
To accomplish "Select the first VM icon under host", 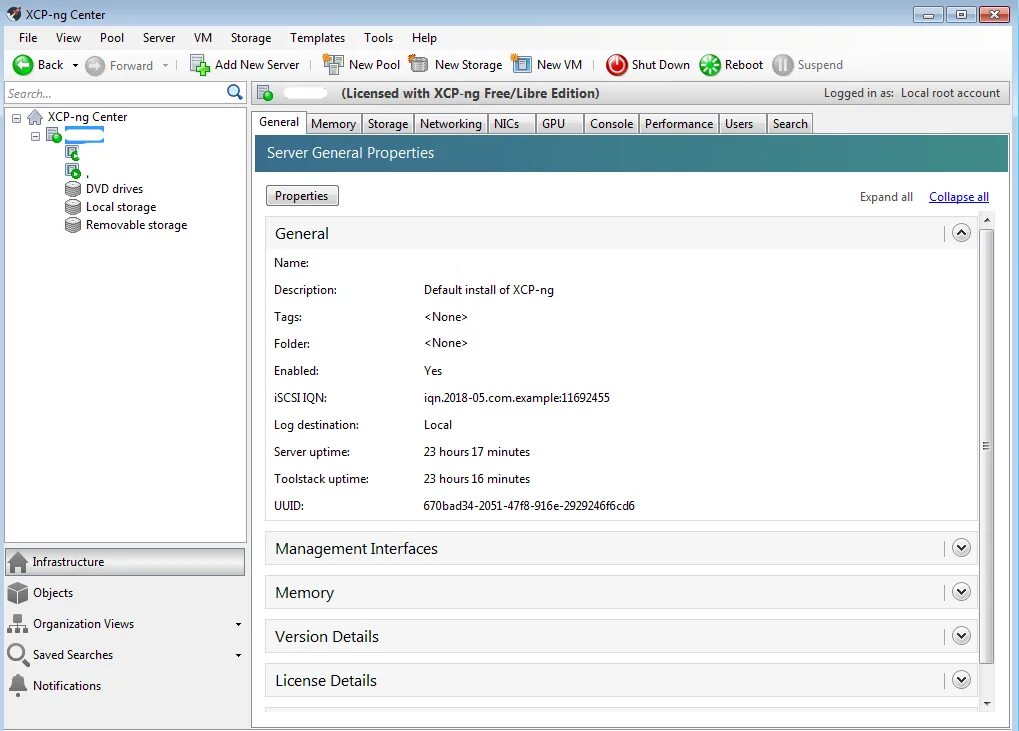I will click(72, 153).
